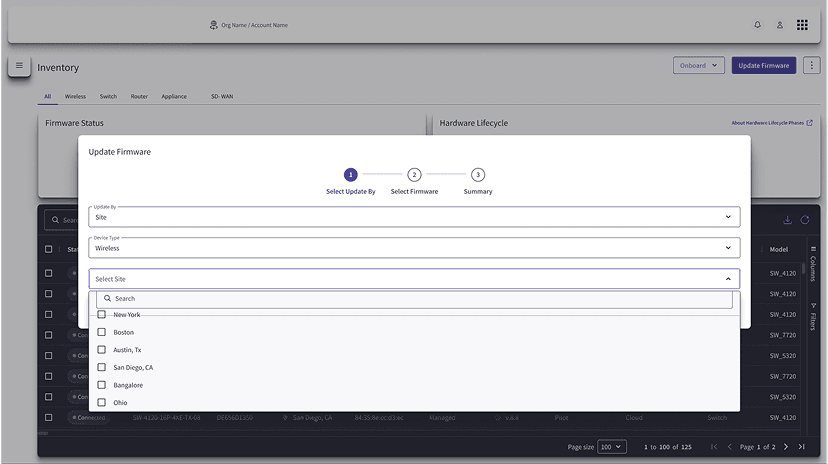The image size is (828, 464).
Task: Click the search magnifier icon in site dropdown
Action: [107, 298]
